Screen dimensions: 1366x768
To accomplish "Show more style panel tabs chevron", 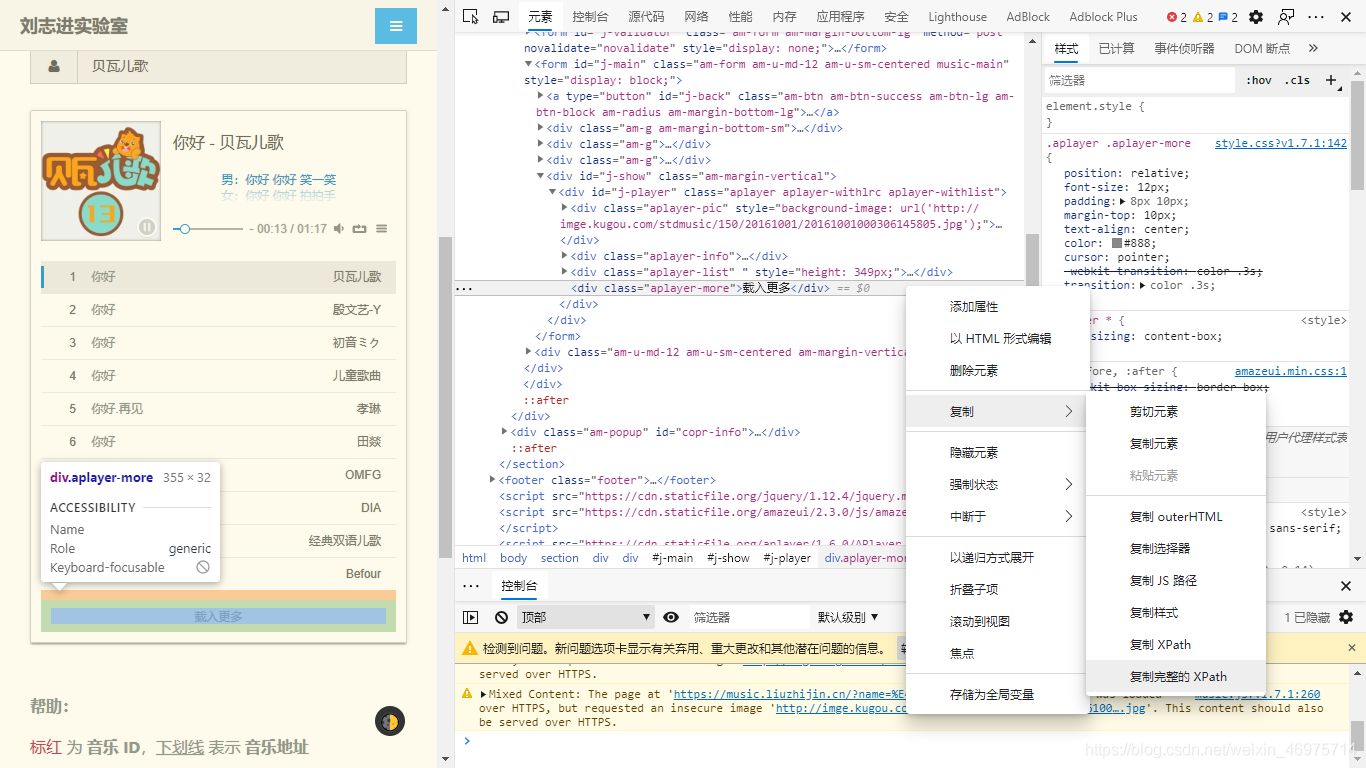I will tap(1313, 48).
